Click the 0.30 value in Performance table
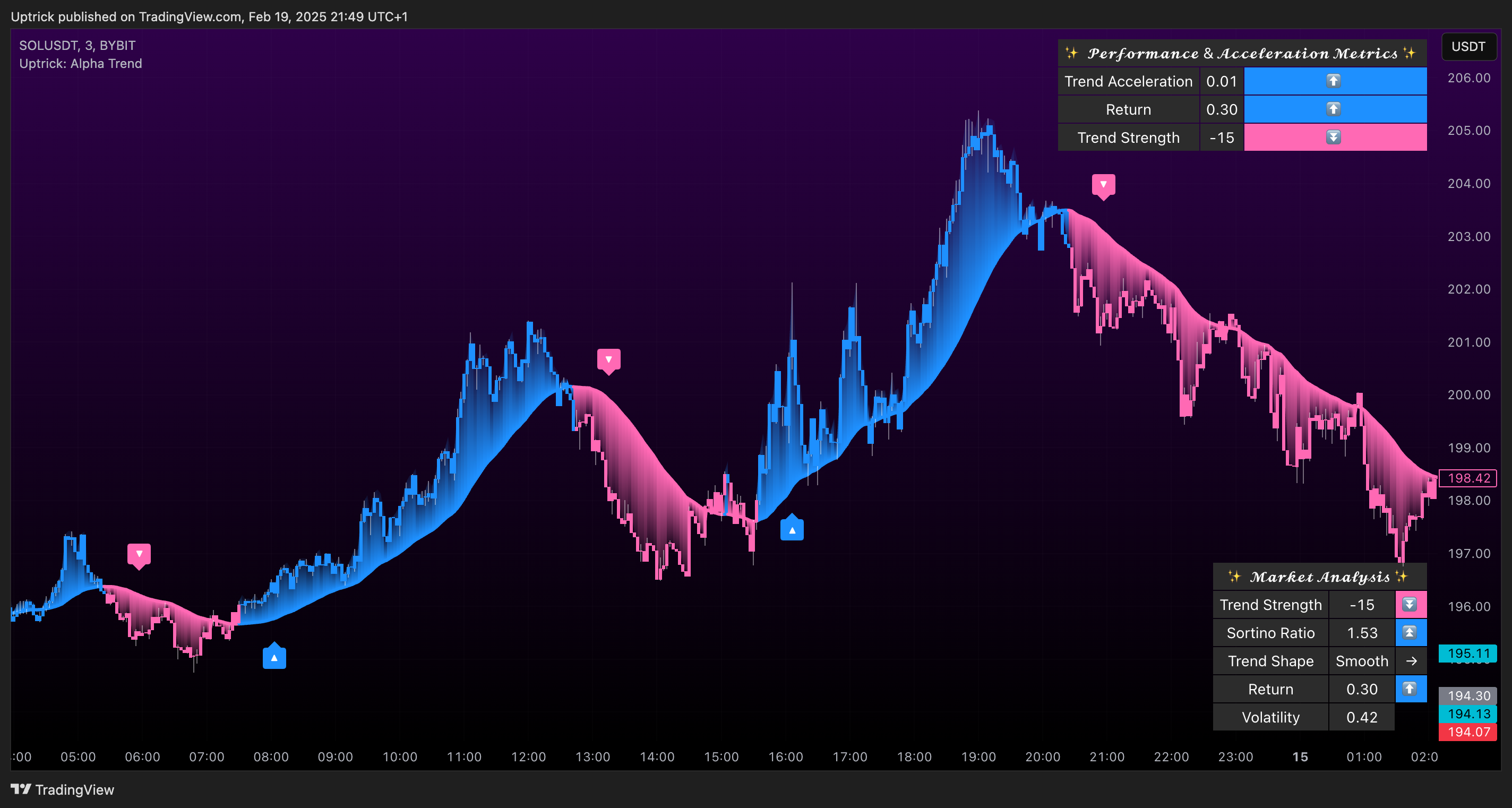The height and width of the screenshot is (808, 1512). point(1222,109)
